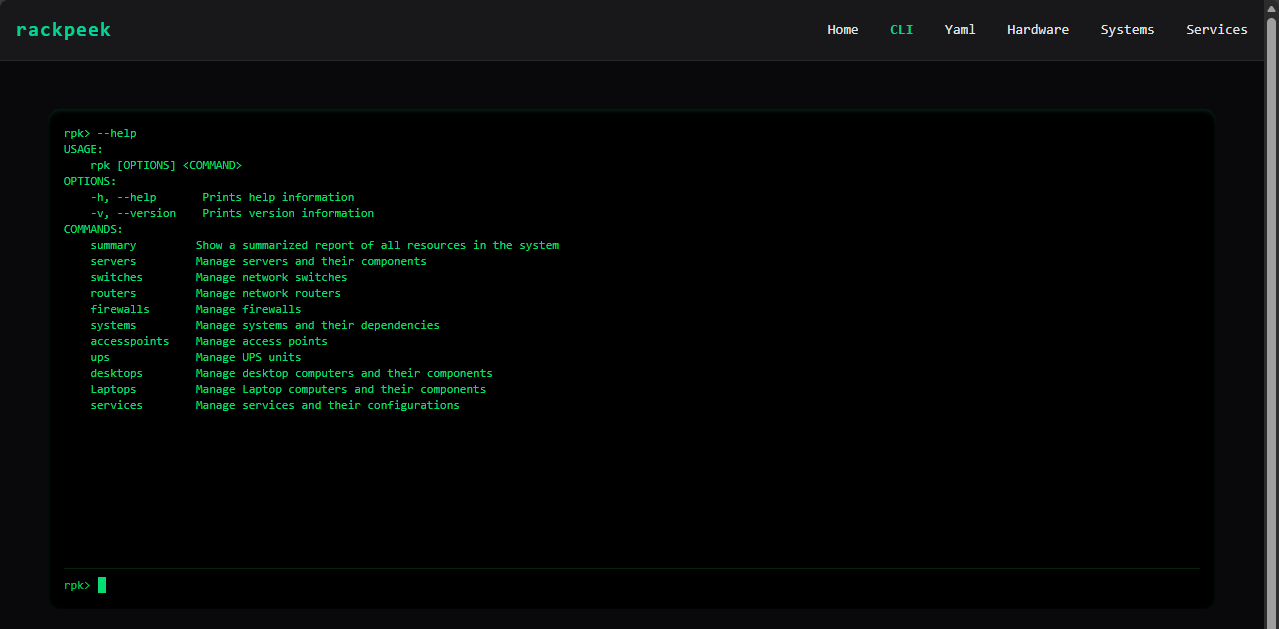Open the Systems page
The image size is (1279, 629).
(x=1127, y=30)
